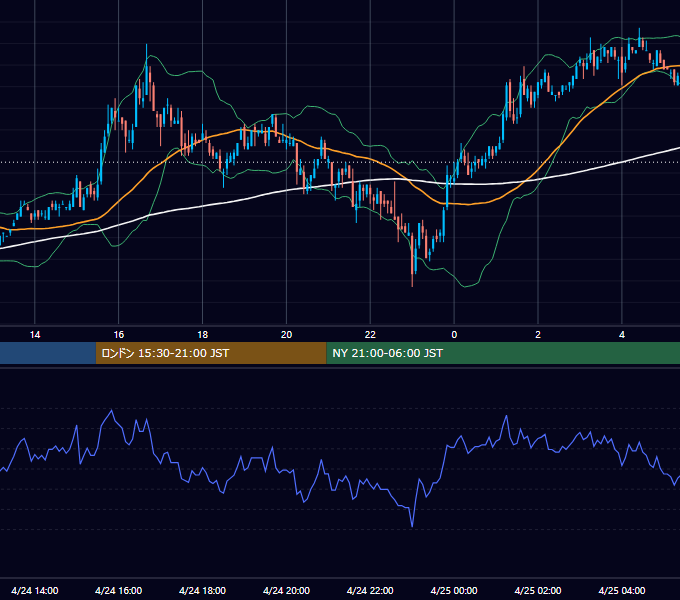Click the 4/24 16:00 date label
Image resolution: width=680 pixels, height=600 pixels.
[x=118, y=590]
